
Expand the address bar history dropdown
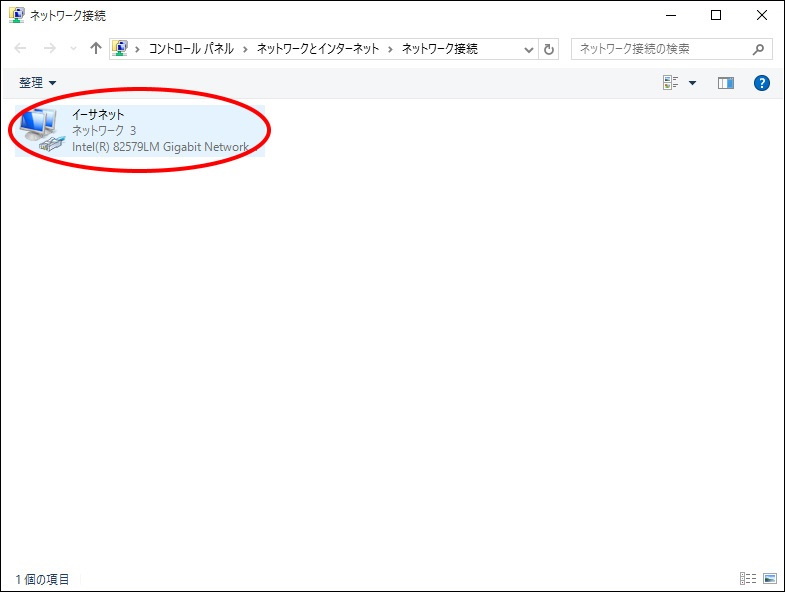point(529,49)
